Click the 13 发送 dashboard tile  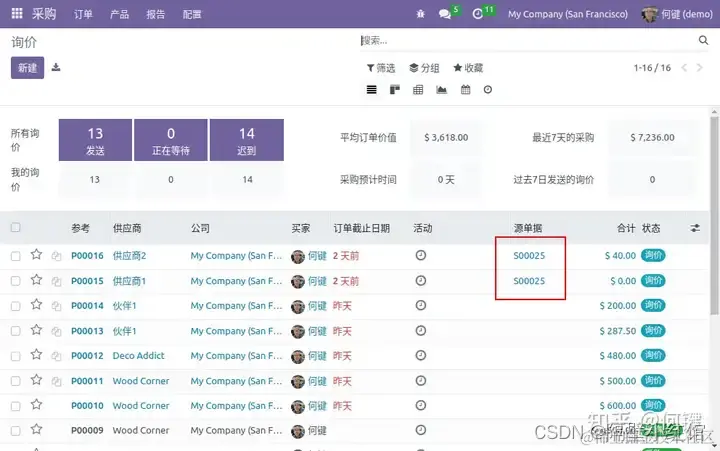(x=96, y=140)
